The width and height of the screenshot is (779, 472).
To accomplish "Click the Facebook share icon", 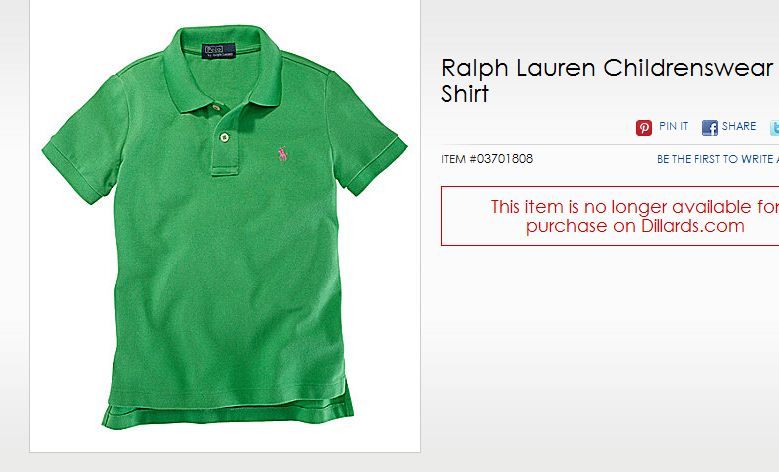I will point(709,127).
